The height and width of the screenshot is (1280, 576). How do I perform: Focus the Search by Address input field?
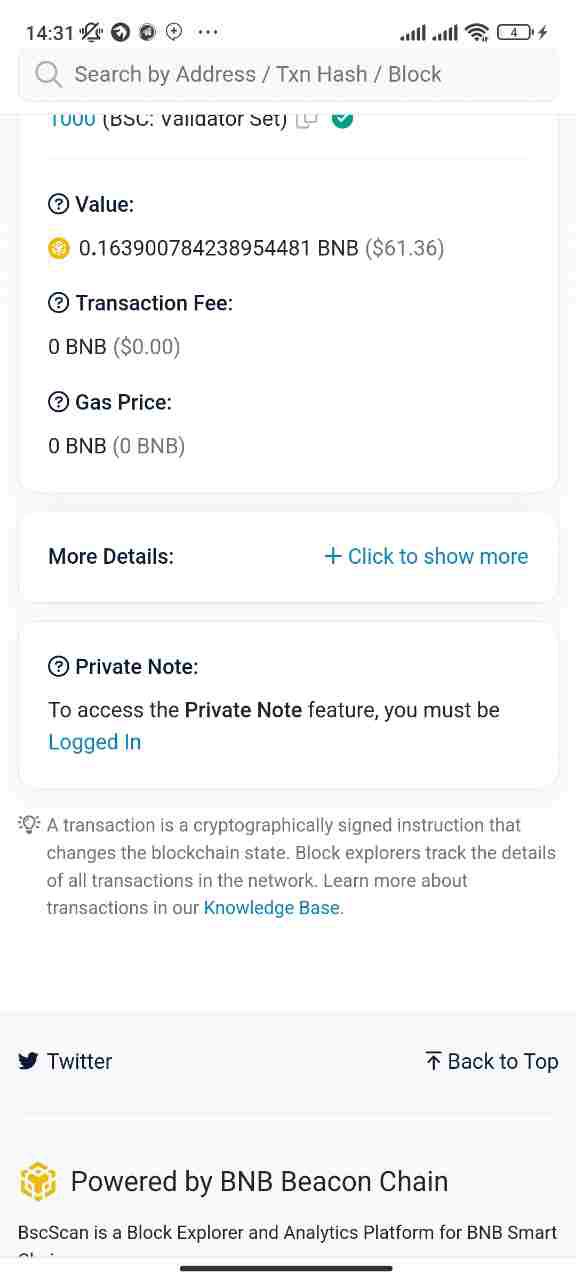click(288, 74)
